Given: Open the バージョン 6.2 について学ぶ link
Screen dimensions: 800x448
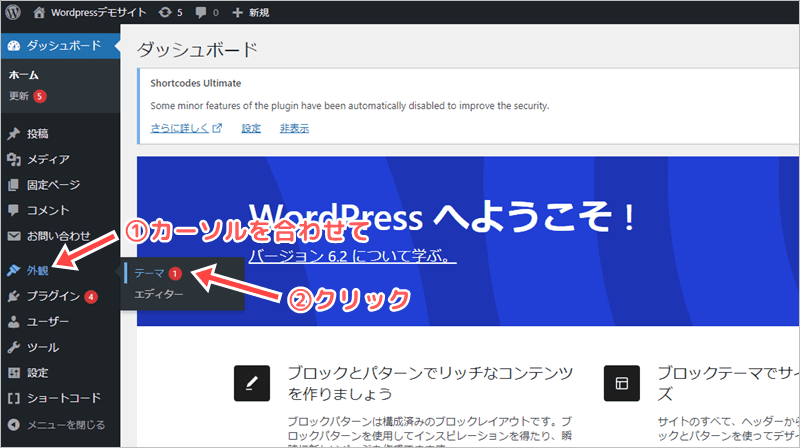Looking at the screenshot, I should click(351, 257).
